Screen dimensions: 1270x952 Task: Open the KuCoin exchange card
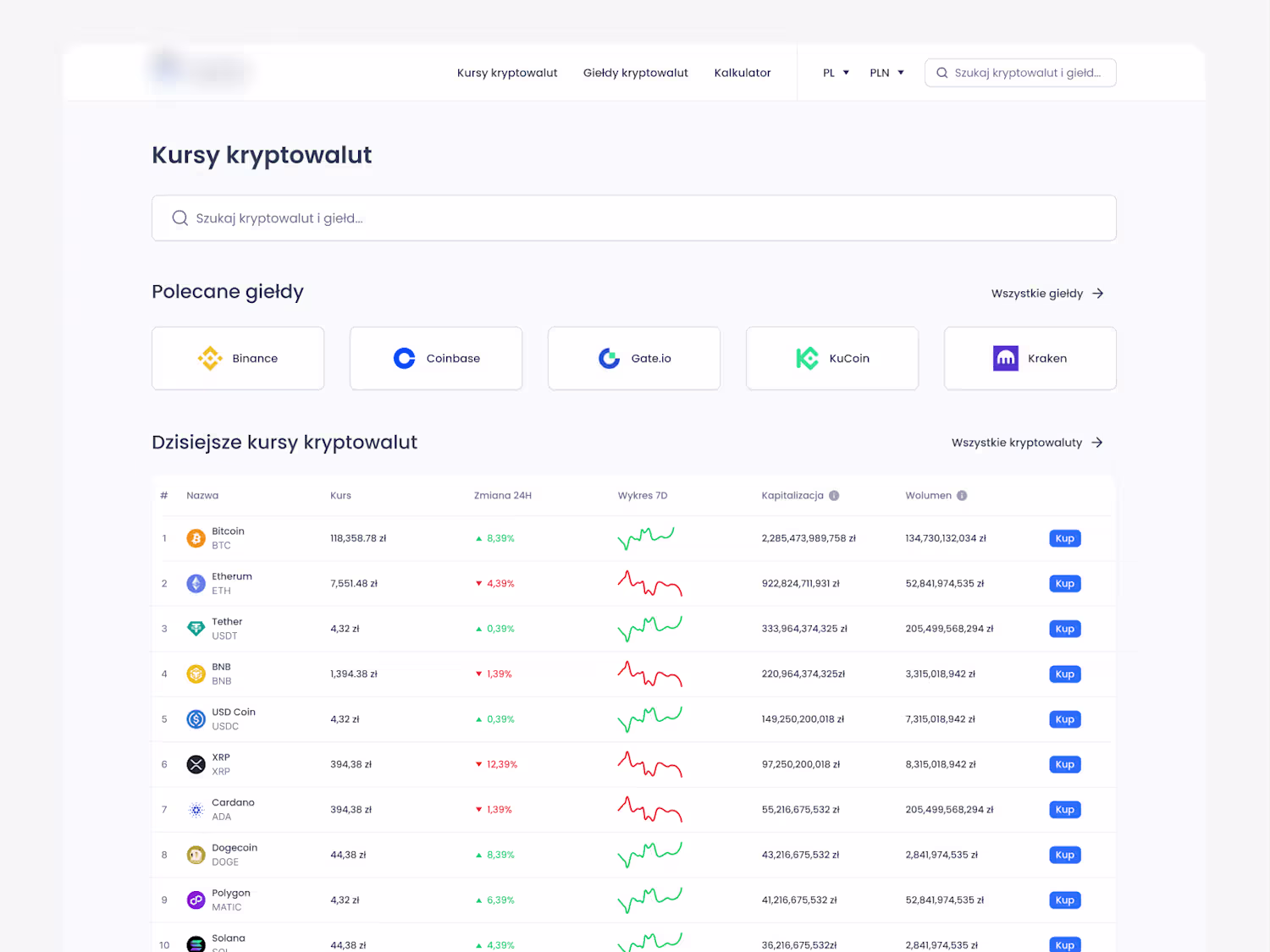pyautogui.click(x=832, y=359)
